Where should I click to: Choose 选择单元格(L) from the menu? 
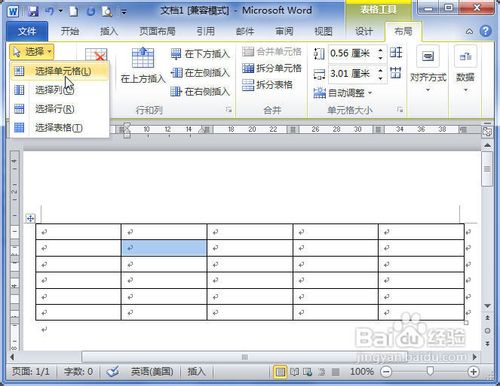point(60,71)
